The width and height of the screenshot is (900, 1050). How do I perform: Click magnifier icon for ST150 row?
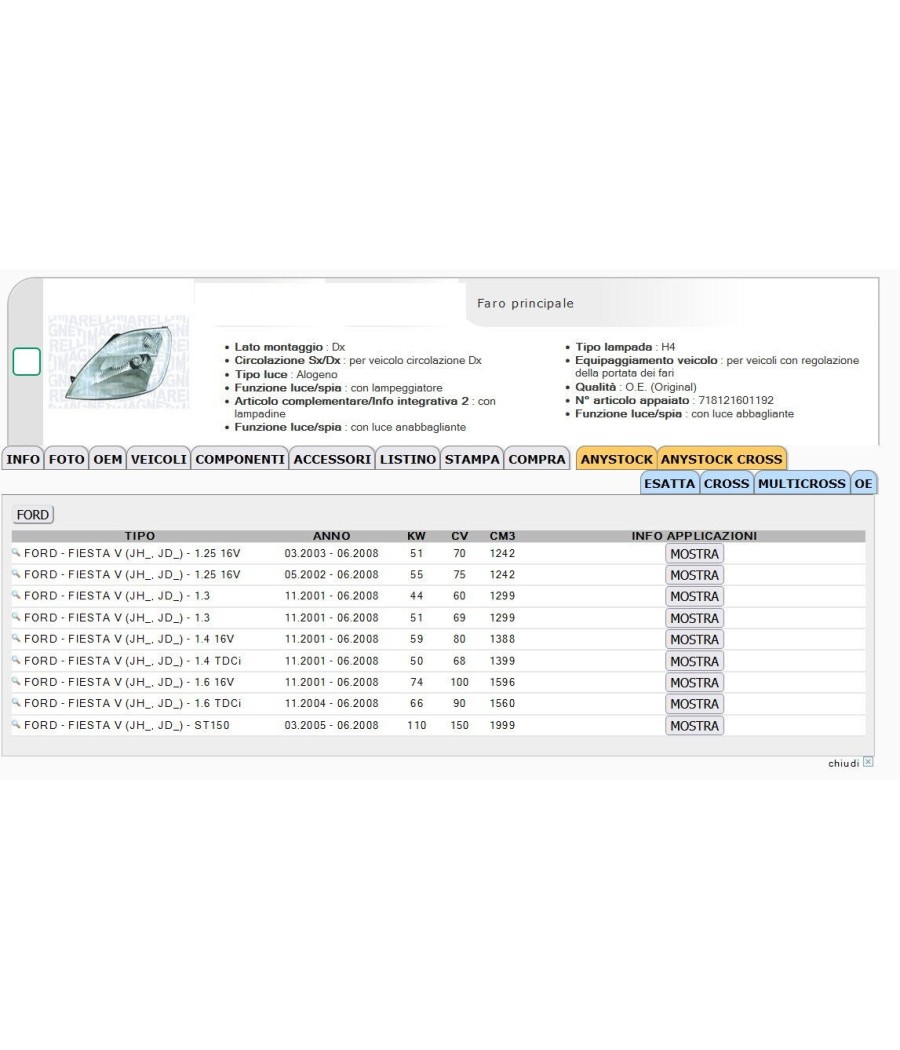coord(16,724)
